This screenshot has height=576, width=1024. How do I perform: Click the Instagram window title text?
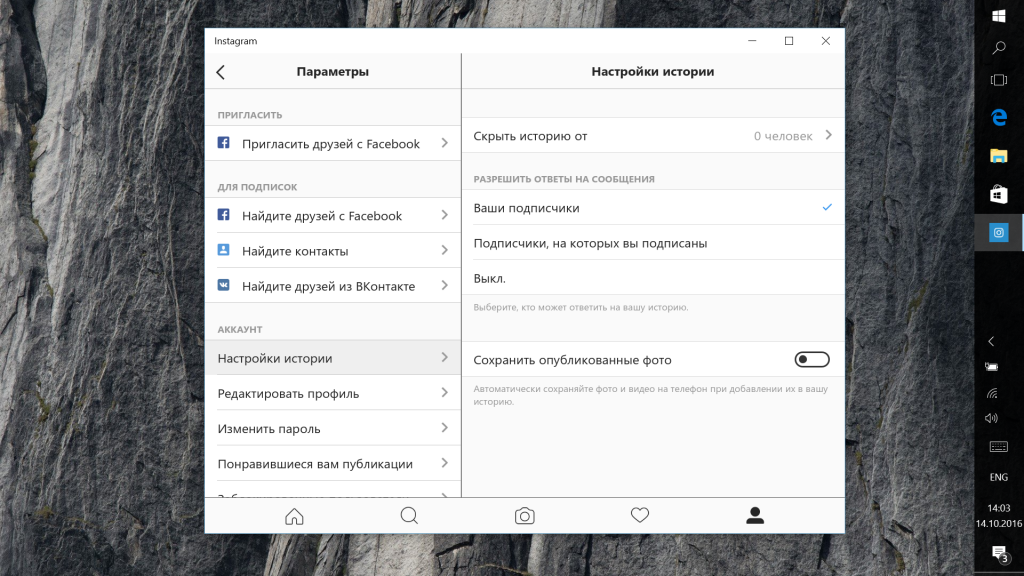236,40
